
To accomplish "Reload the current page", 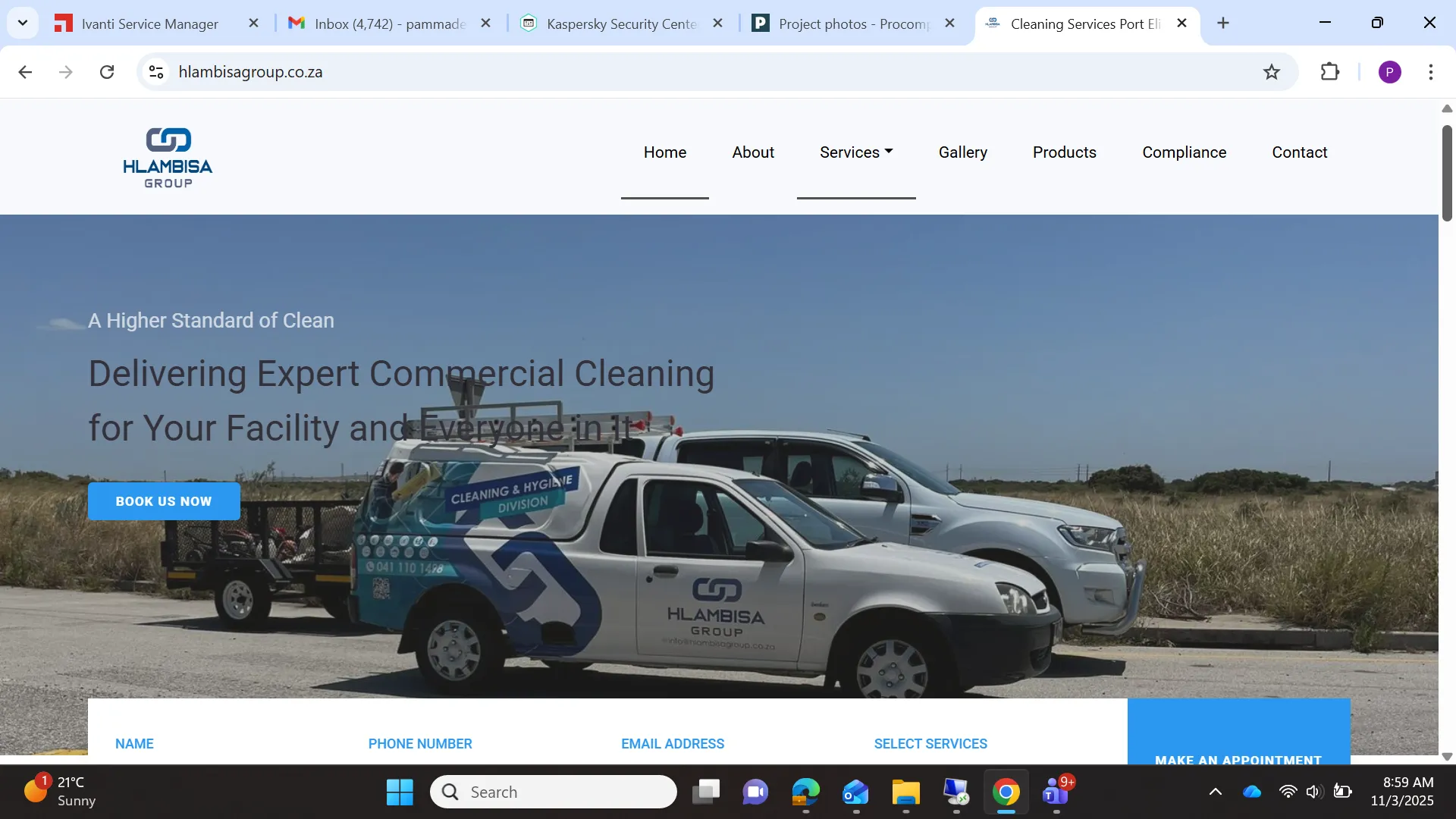I will [x=107, y=72].
